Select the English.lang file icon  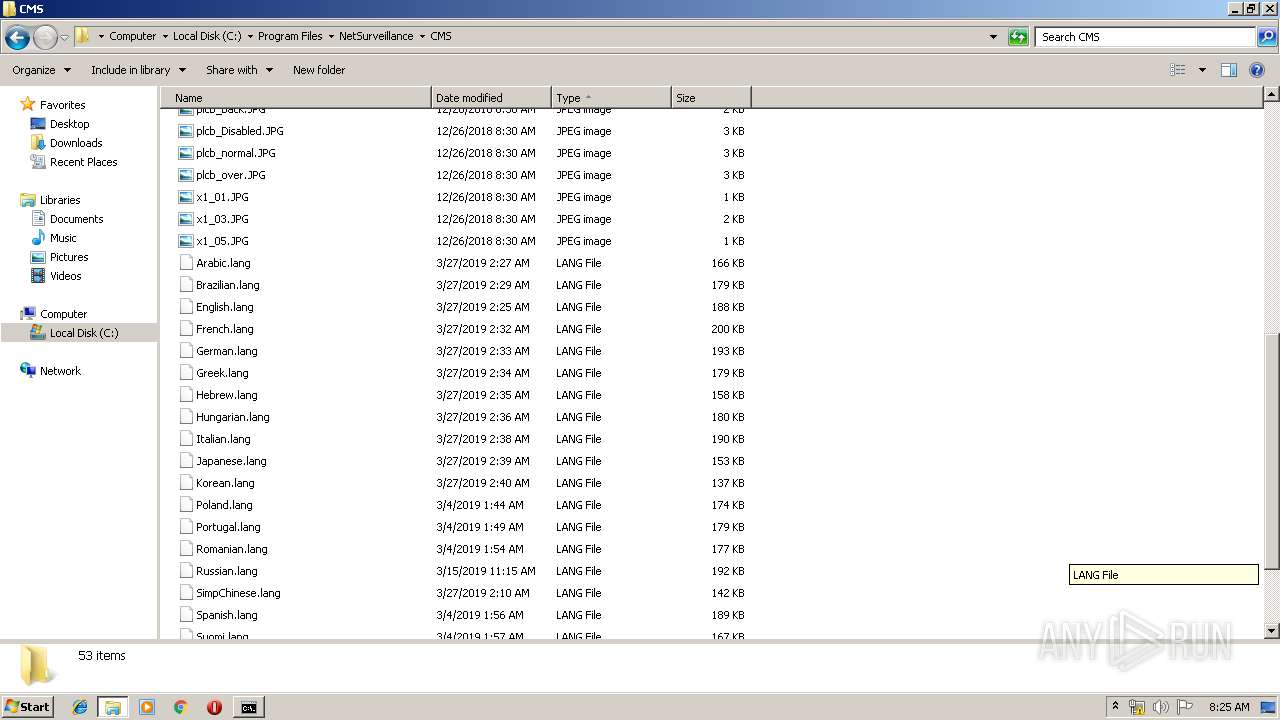tap(186, 307)
